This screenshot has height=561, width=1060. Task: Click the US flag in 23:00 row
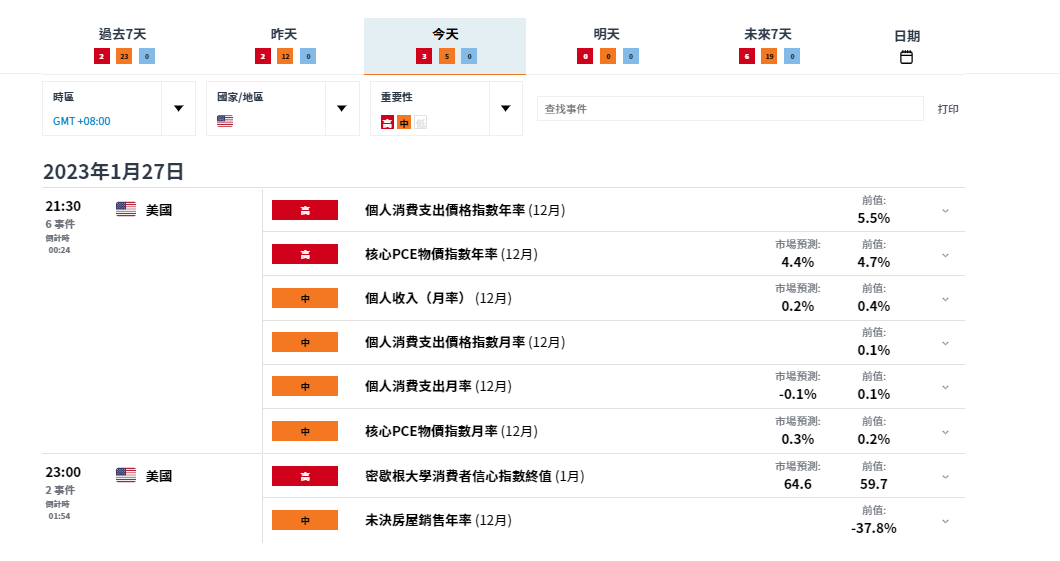click(126, 475)
